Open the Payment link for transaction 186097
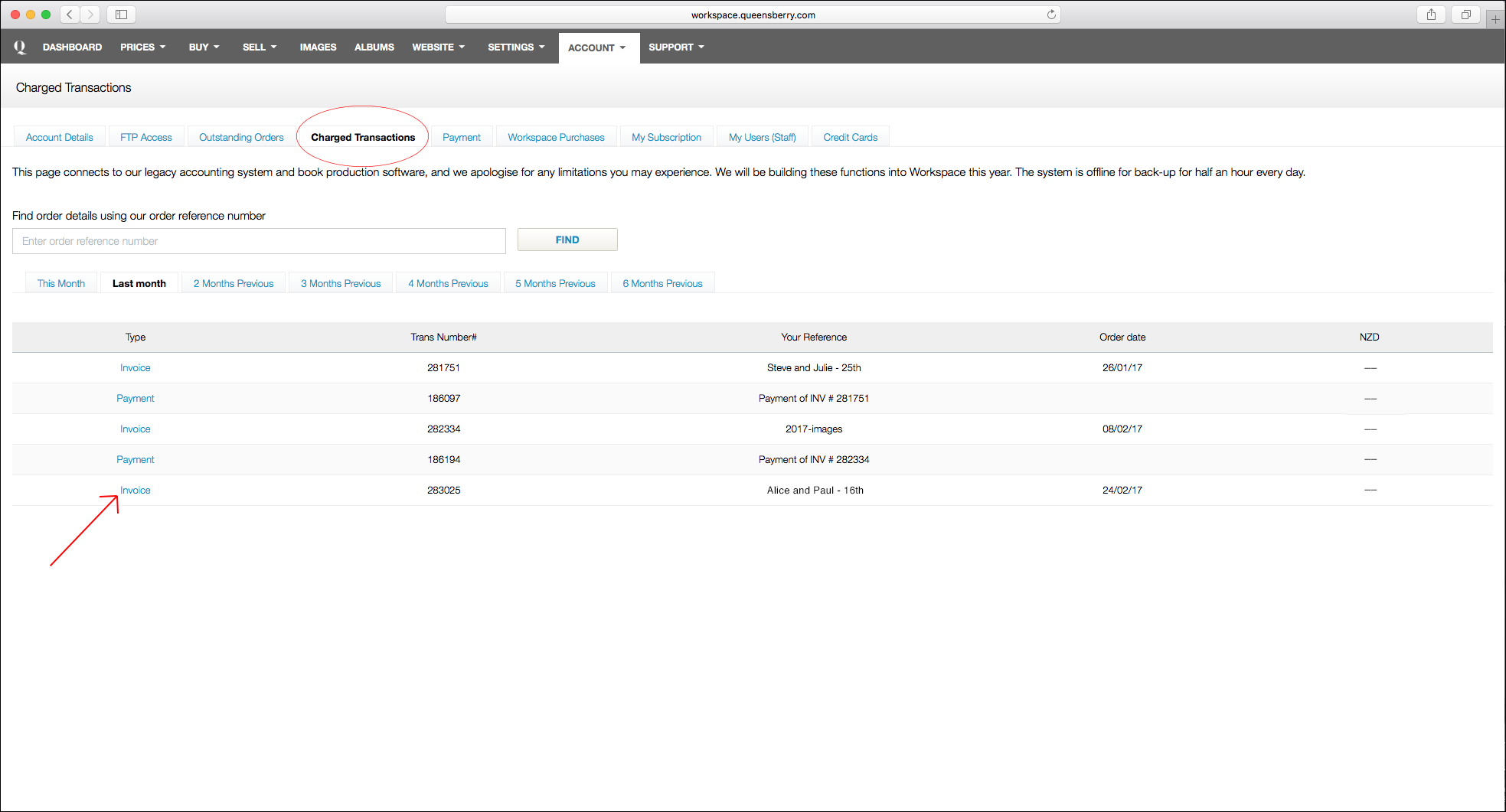 tap(135, 399)
